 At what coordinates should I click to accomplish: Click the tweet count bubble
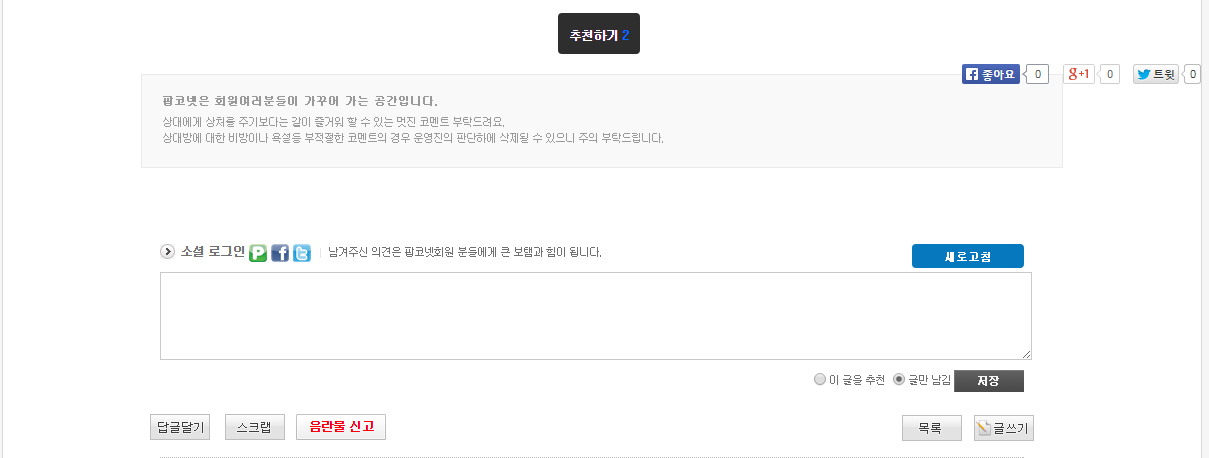(x=1192, y=74)
